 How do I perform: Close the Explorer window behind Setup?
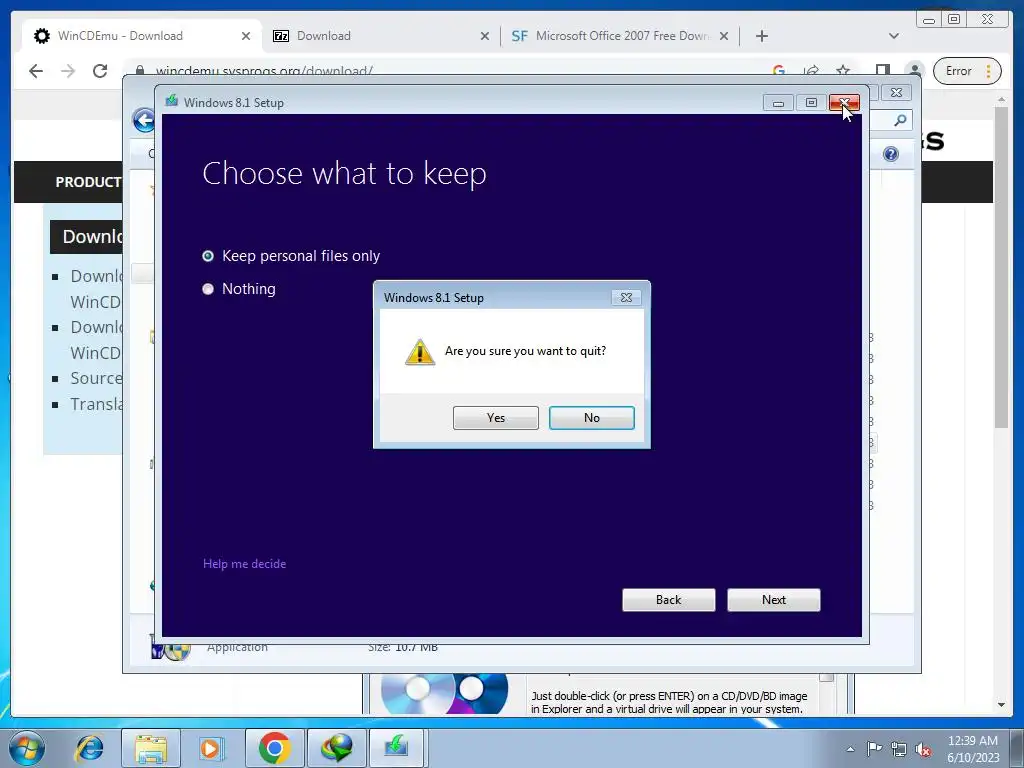click(x=896, y=93)
